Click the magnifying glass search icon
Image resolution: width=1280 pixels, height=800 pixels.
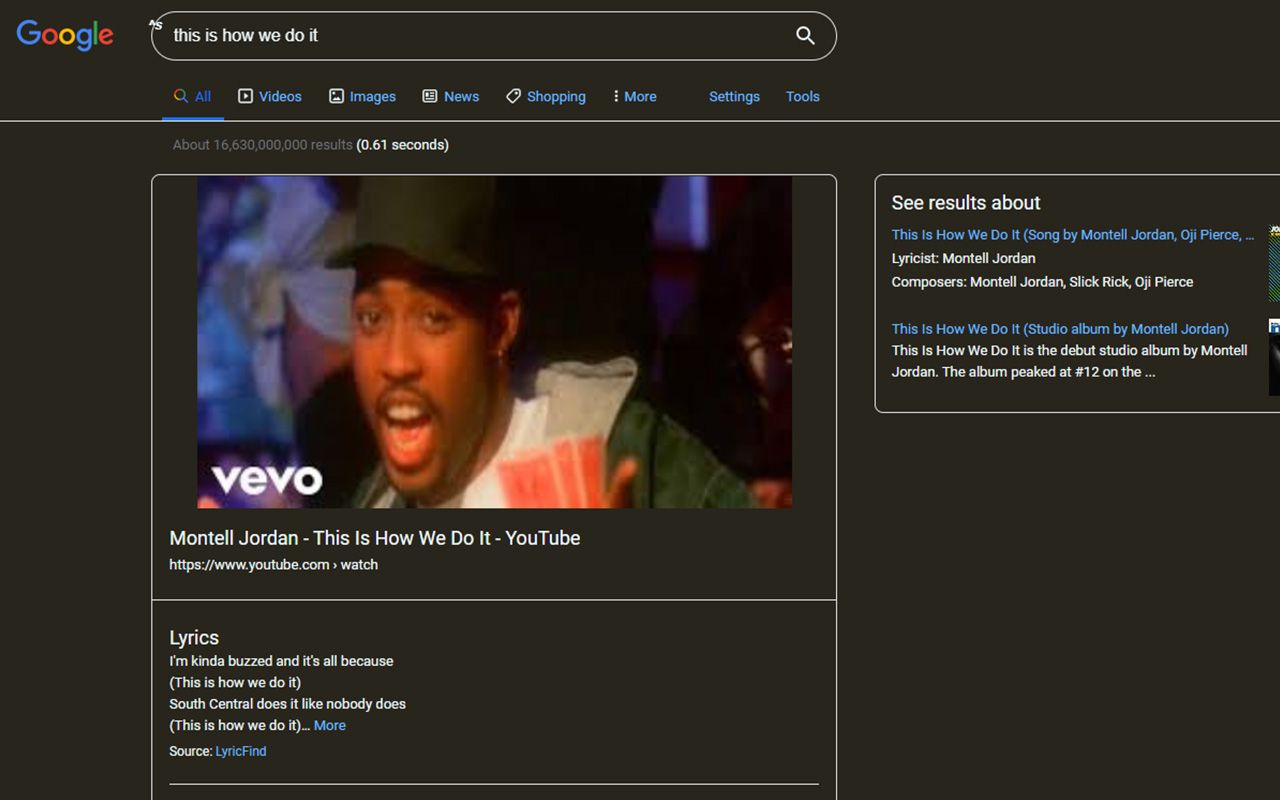coord(805,36)
